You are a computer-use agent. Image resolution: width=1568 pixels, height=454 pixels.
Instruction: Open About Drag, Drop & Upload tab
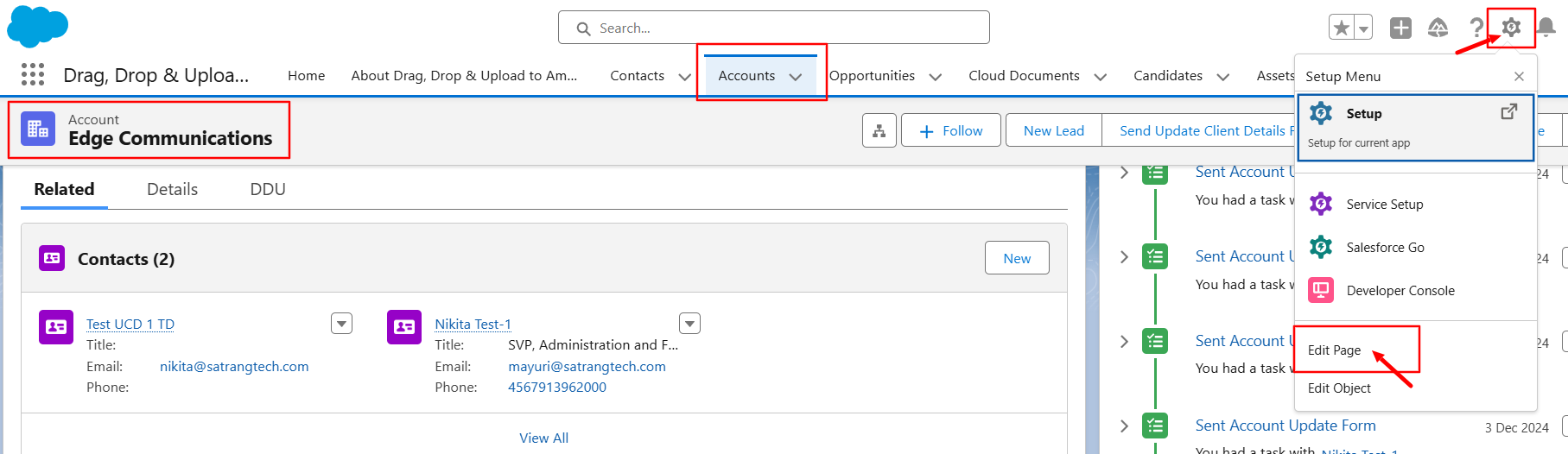[x=464, y=76]
